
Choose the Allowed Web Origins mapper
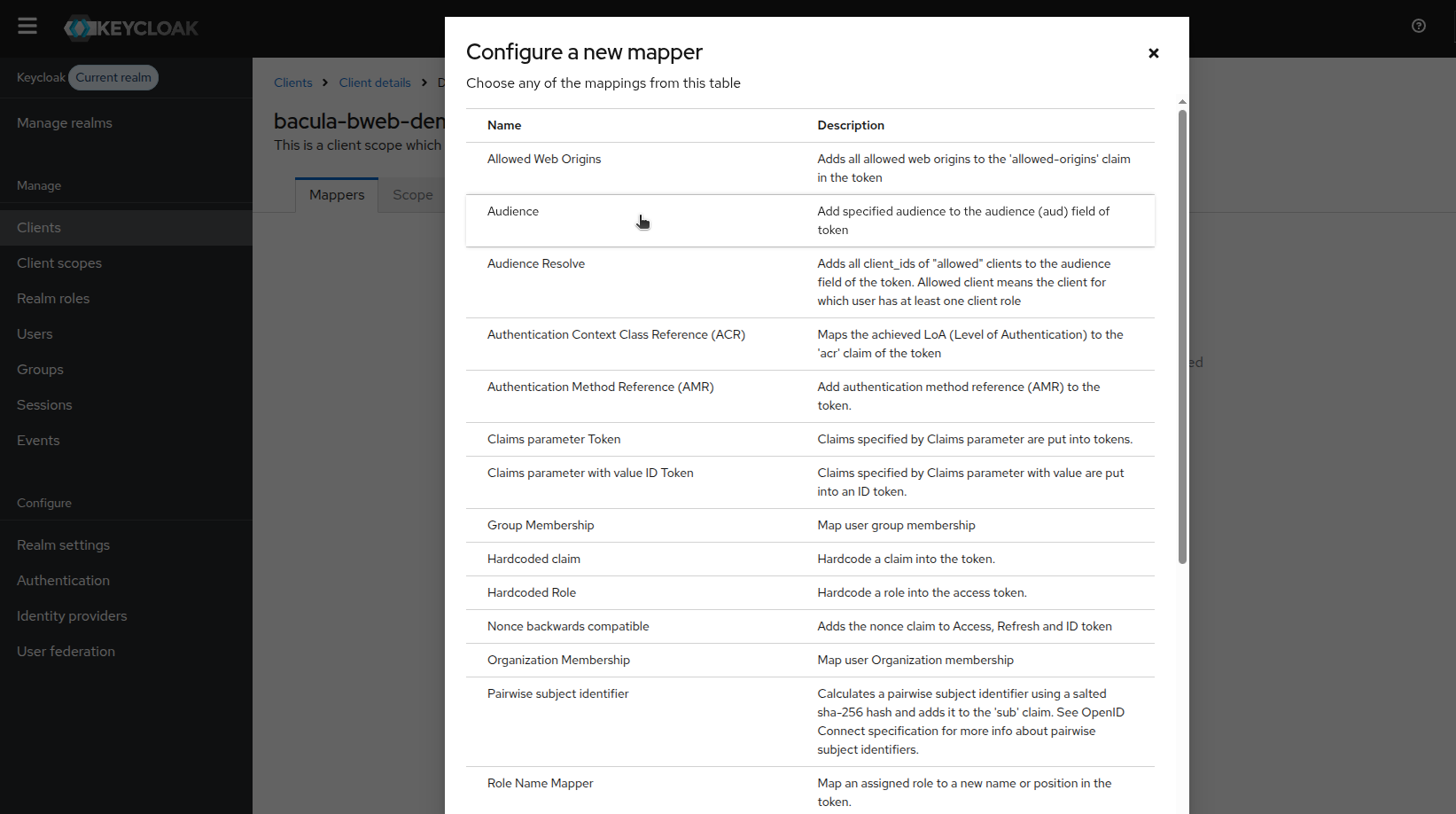[544, 160]
